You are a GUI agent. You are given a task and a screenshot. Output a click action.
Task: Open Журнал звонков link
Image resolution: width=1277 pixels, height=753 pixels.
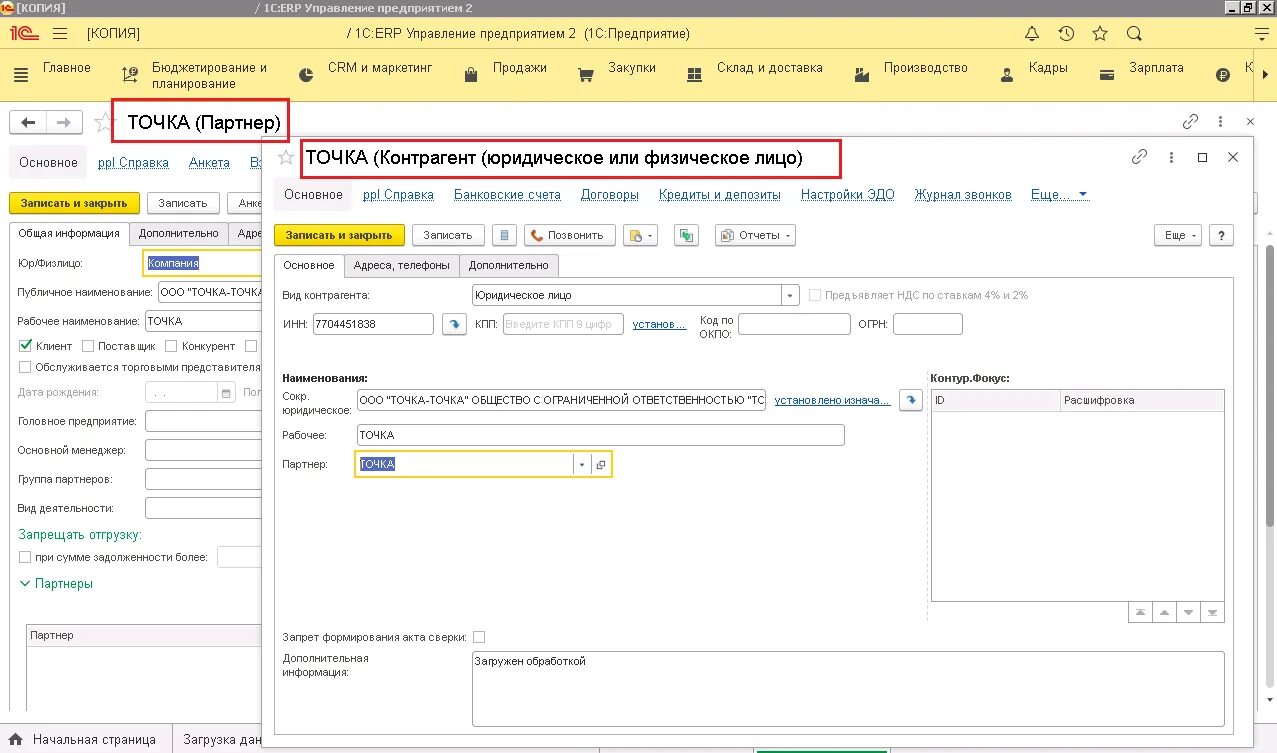(963, 195)
